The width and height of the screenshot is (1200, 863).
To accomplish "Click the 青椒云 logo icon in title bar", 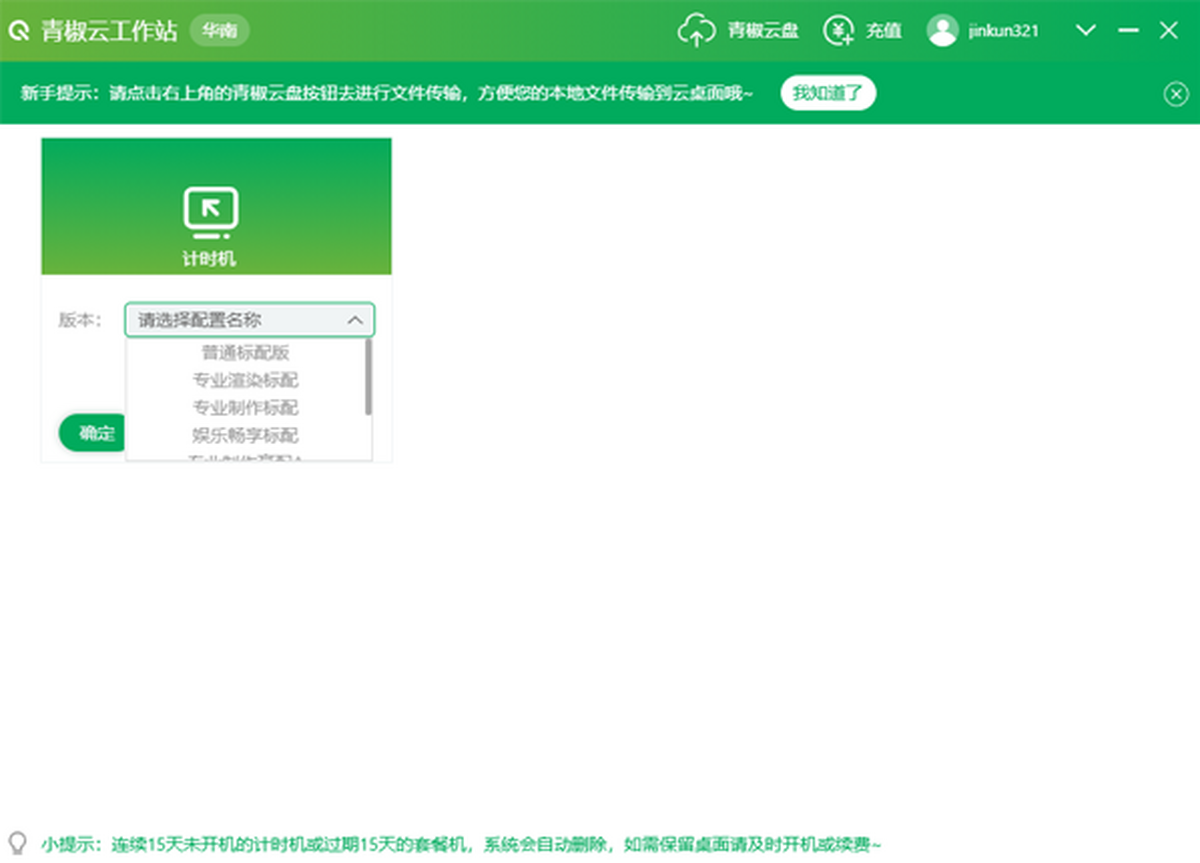I will pyautogui.click(x=18, y=31).
